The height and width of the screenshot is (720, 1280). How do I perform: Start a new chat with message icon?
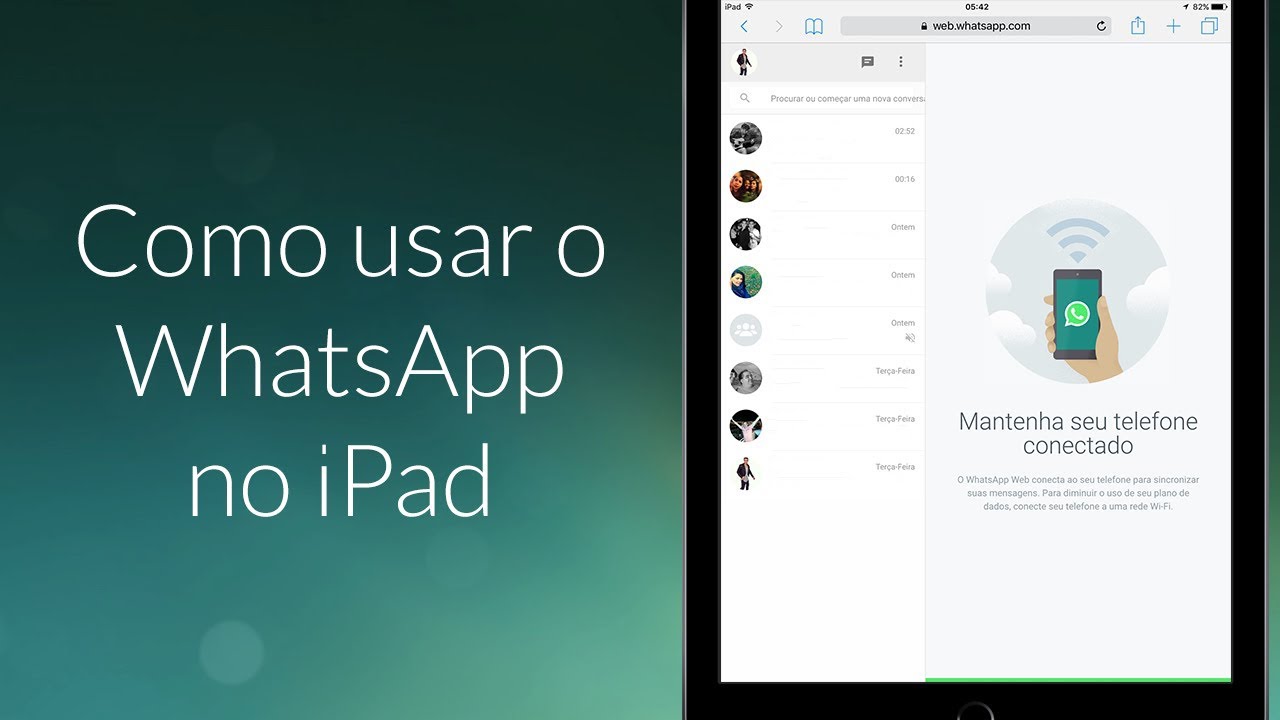click(x=868, y=62)
